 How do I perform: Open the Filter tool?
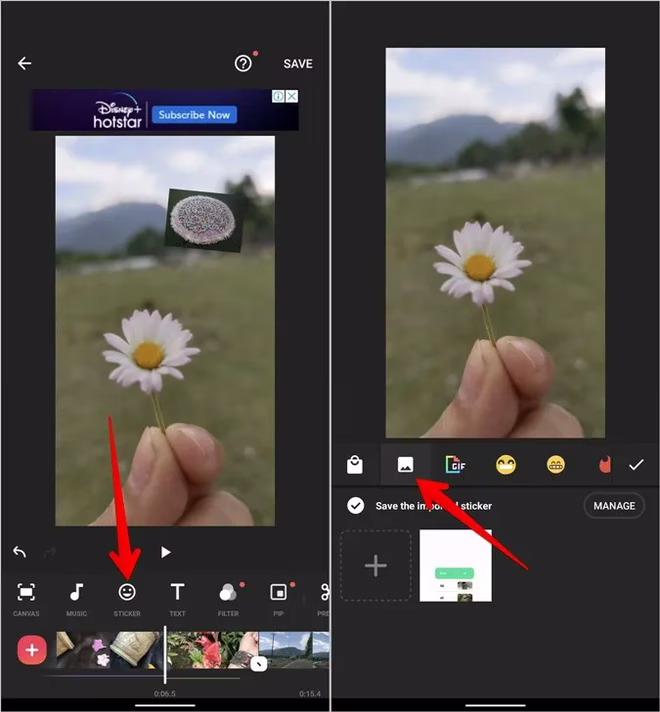[228, 599]
